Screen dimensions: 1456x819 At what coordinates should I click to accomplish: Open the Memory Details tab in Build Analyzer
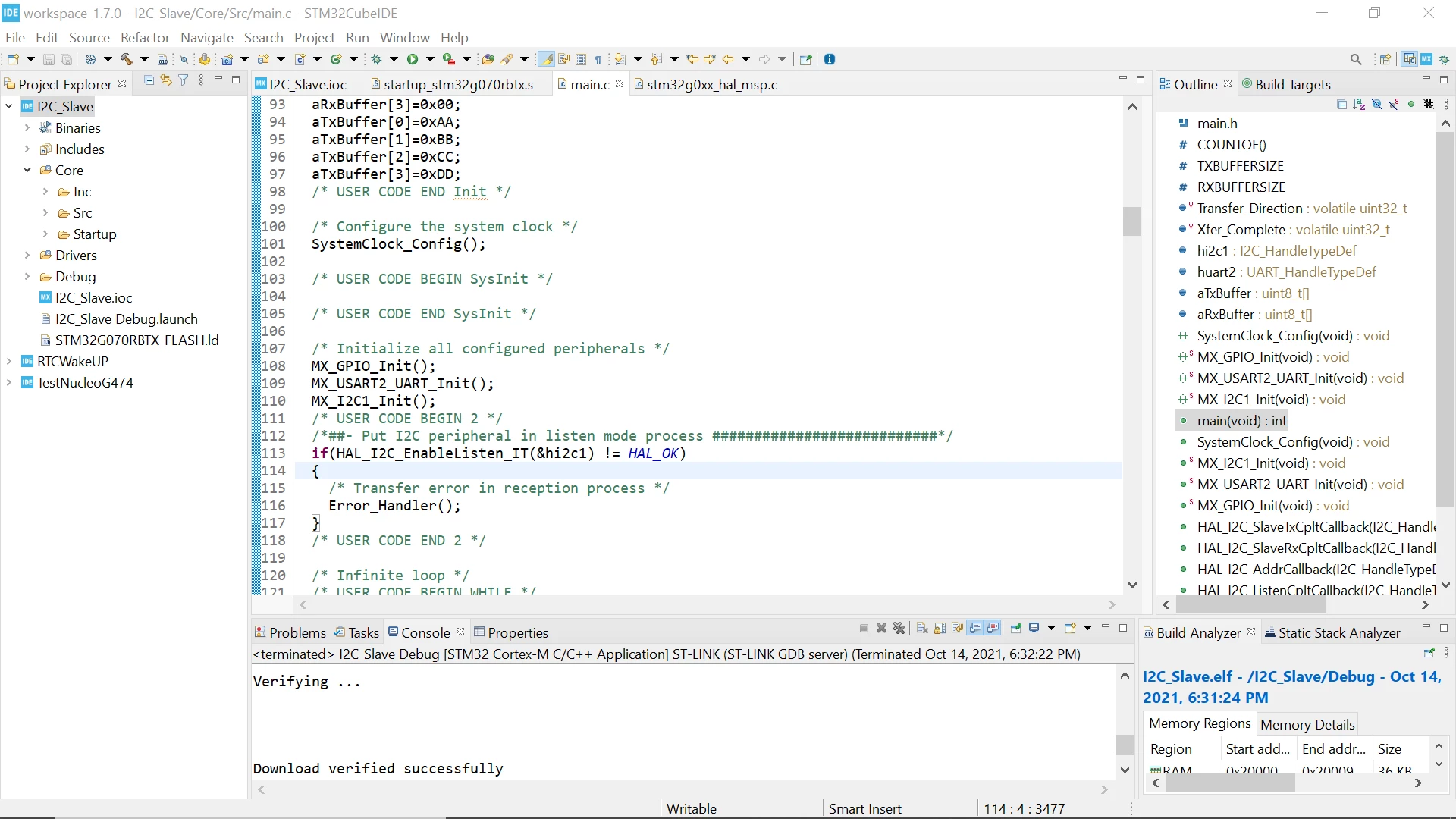[1307, 724]
